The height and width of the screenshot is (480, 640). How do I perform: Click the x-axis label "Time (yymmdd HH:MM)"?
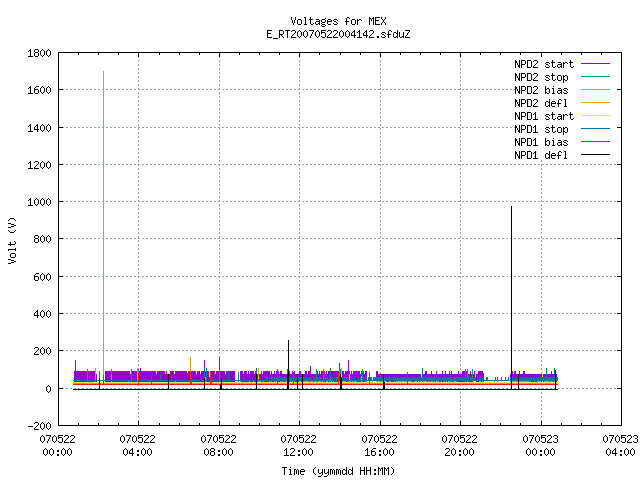[x=338, y=471]
